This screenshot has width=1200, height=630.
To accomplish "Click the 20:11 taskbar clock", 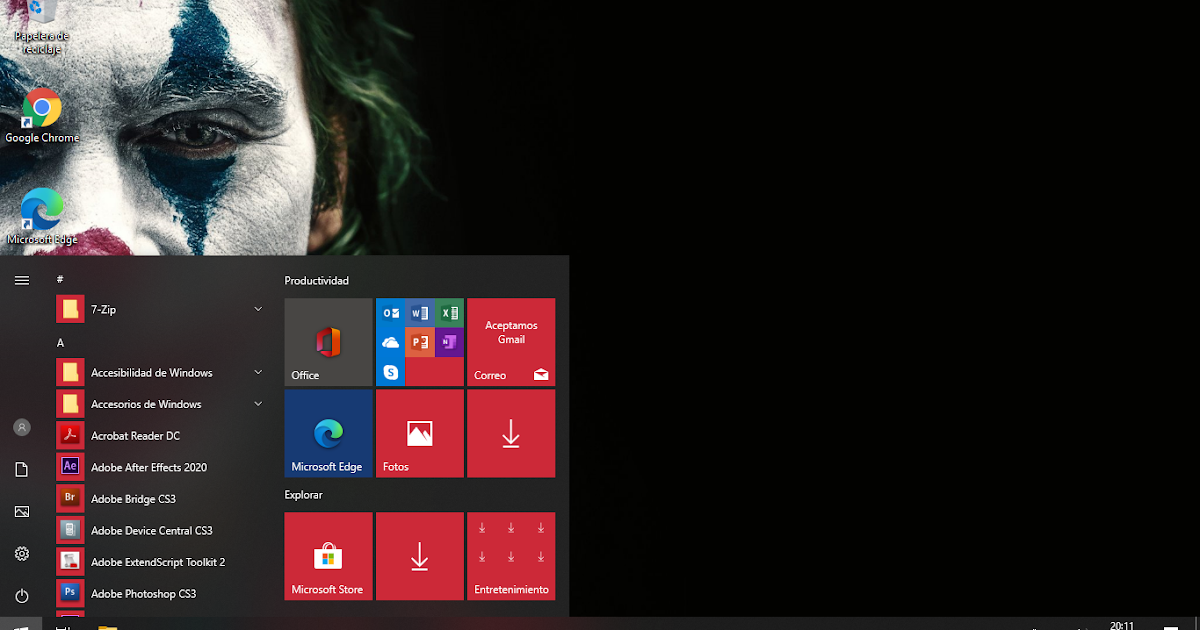I will coord(1122,625).
